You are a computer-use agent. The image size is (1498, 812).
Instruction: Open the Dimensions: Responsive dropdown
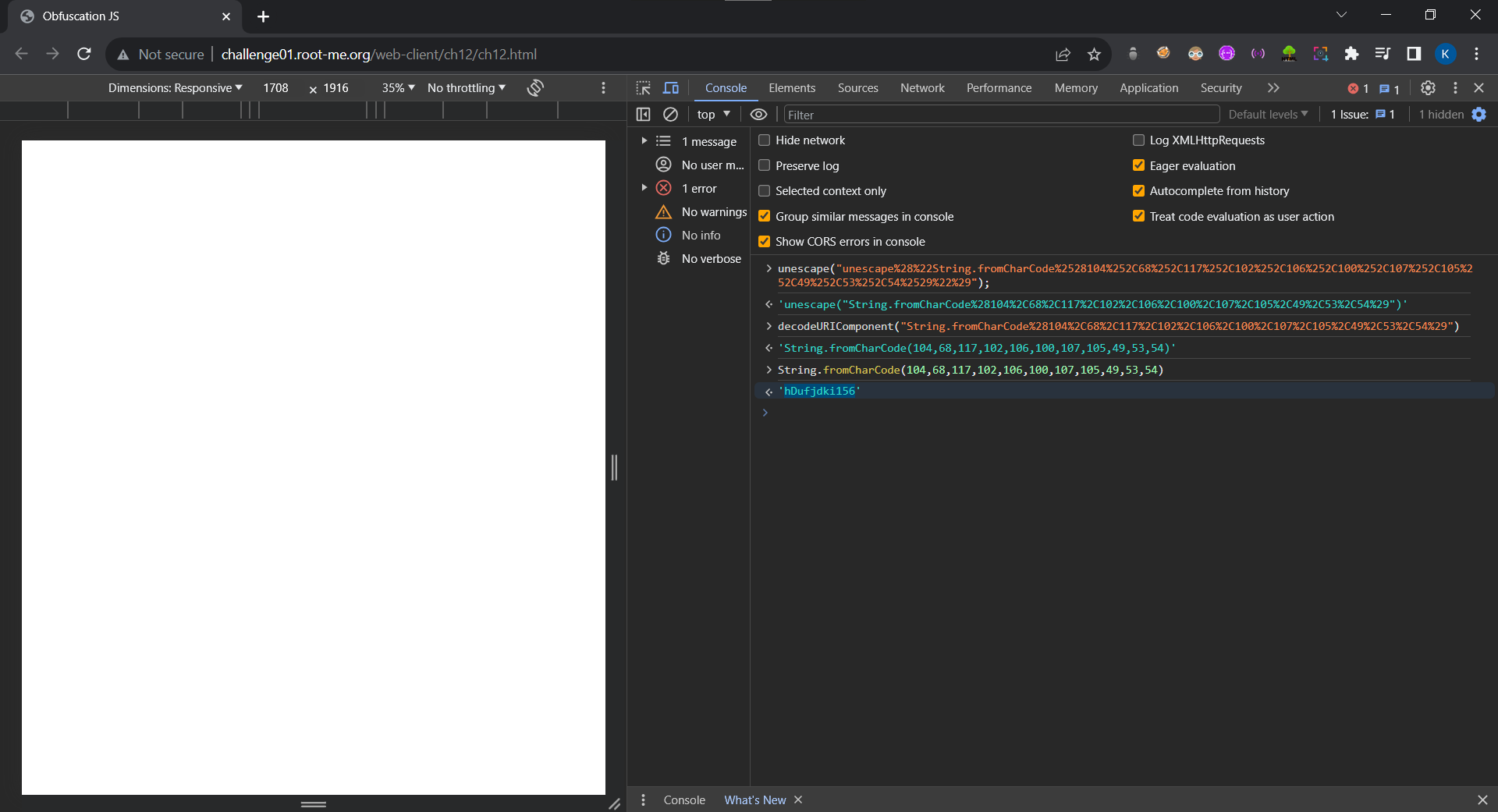tap(175, 88)
